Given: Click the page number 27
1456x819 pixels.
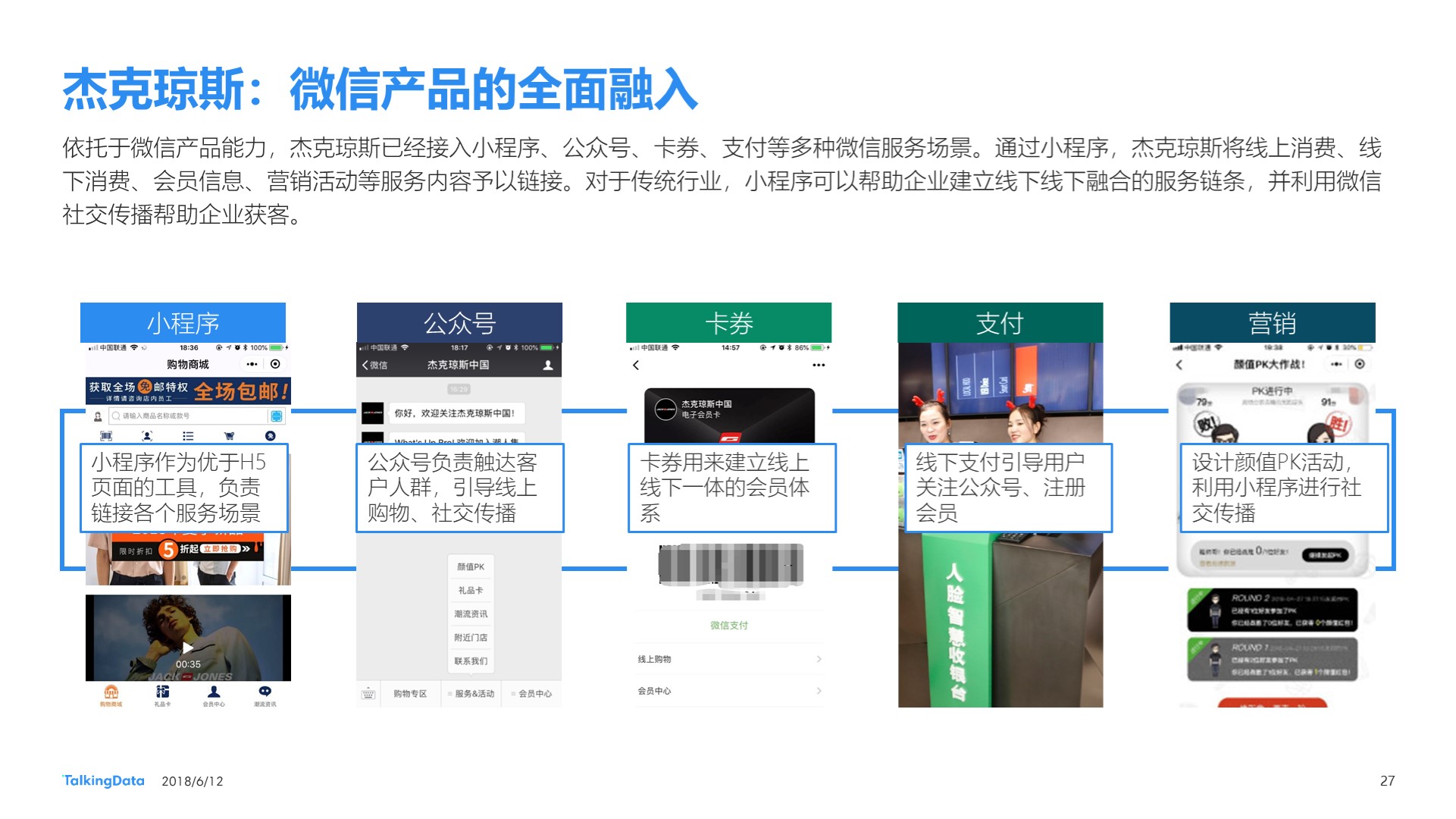Looking at the screenshot, I should (1387, 780).
